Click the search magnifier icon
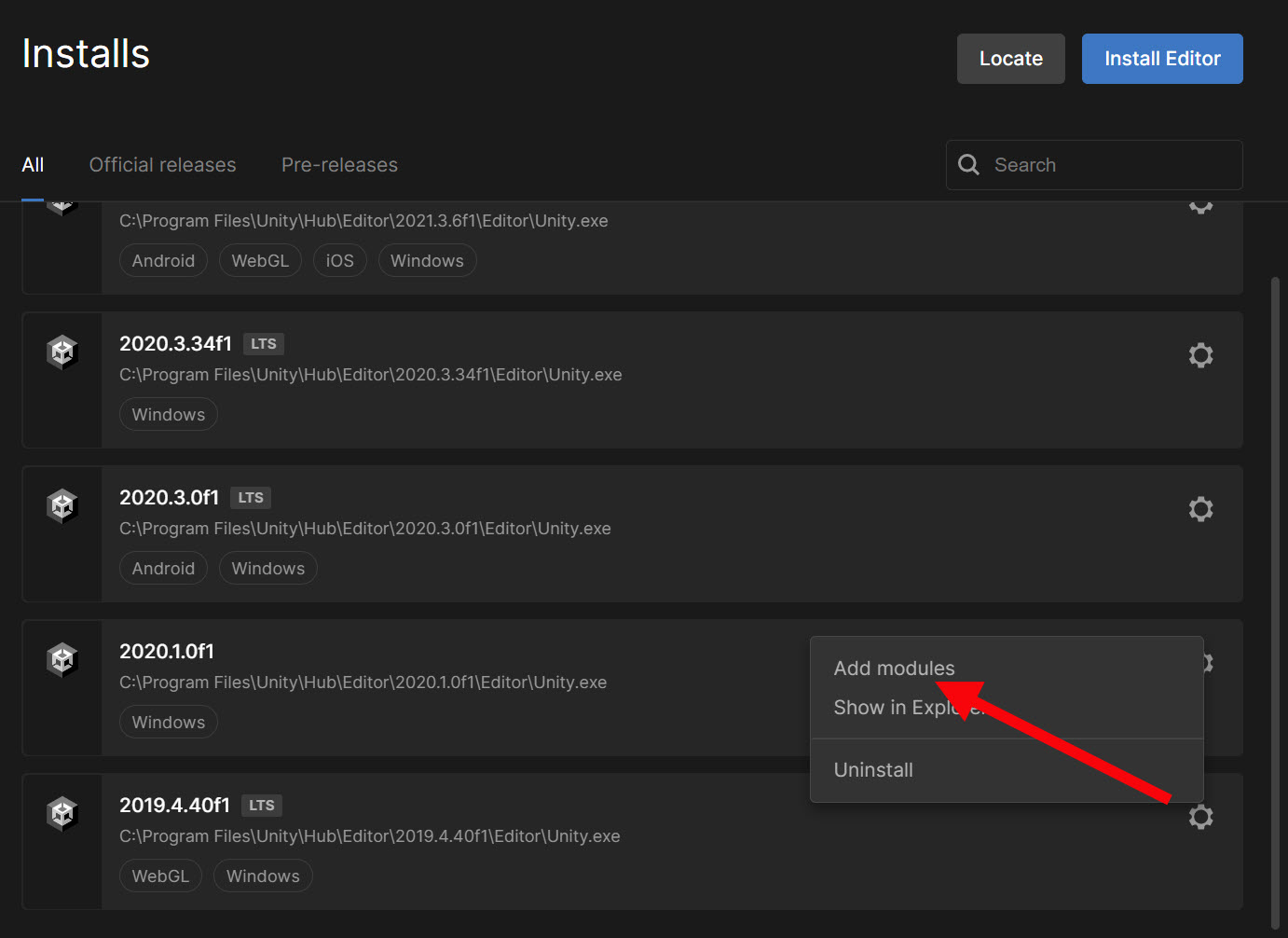Screen dimensions: 1288x938 [x=969, y=165]
